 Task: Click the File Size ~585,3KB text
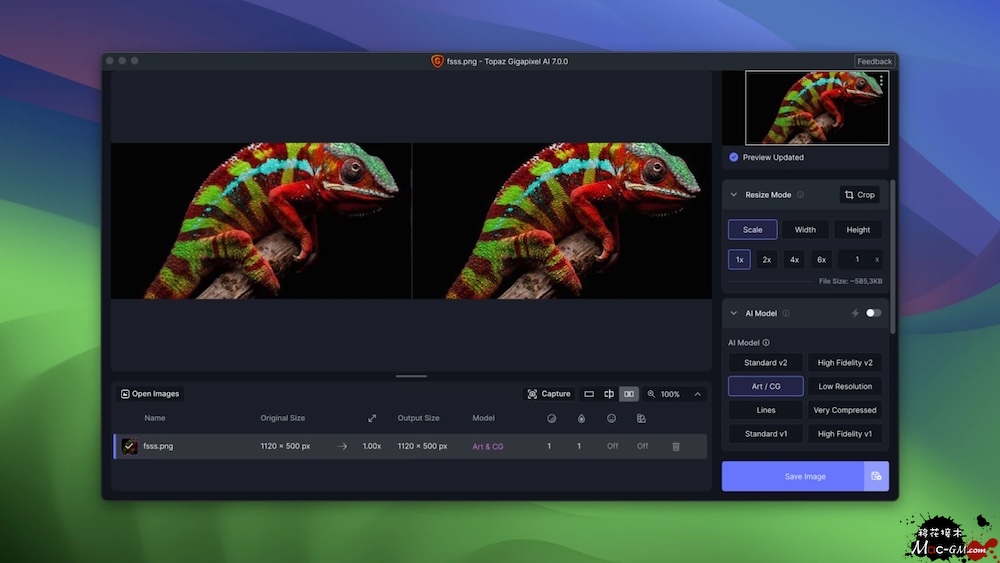click(851, 281)
